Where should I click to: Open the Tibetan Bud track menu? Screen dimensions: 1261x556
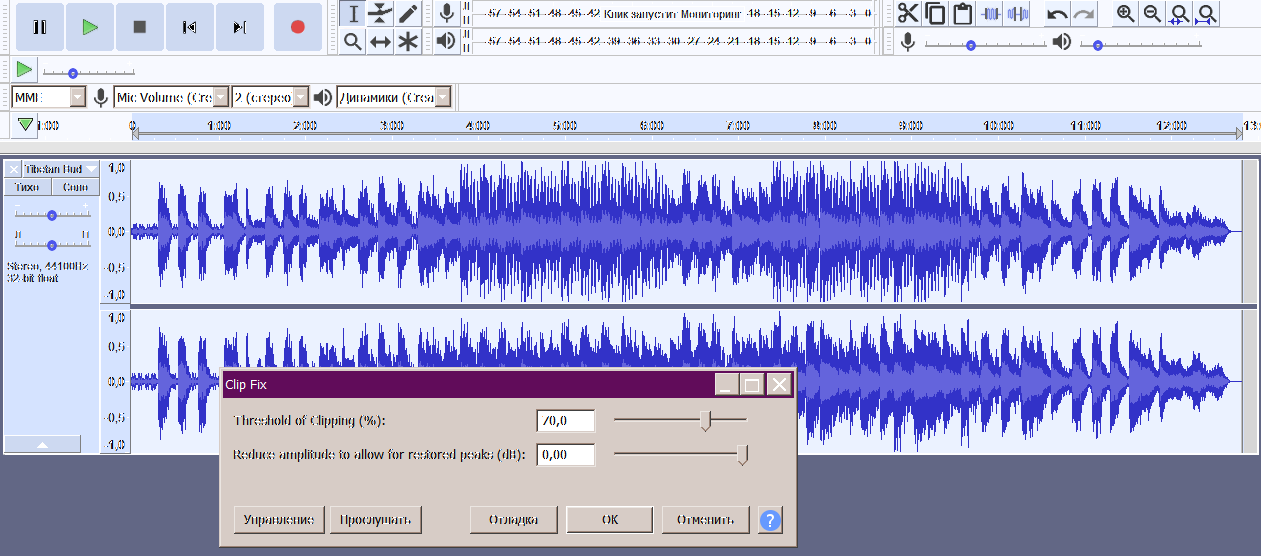pyautogui.click(x=60, y=169)
